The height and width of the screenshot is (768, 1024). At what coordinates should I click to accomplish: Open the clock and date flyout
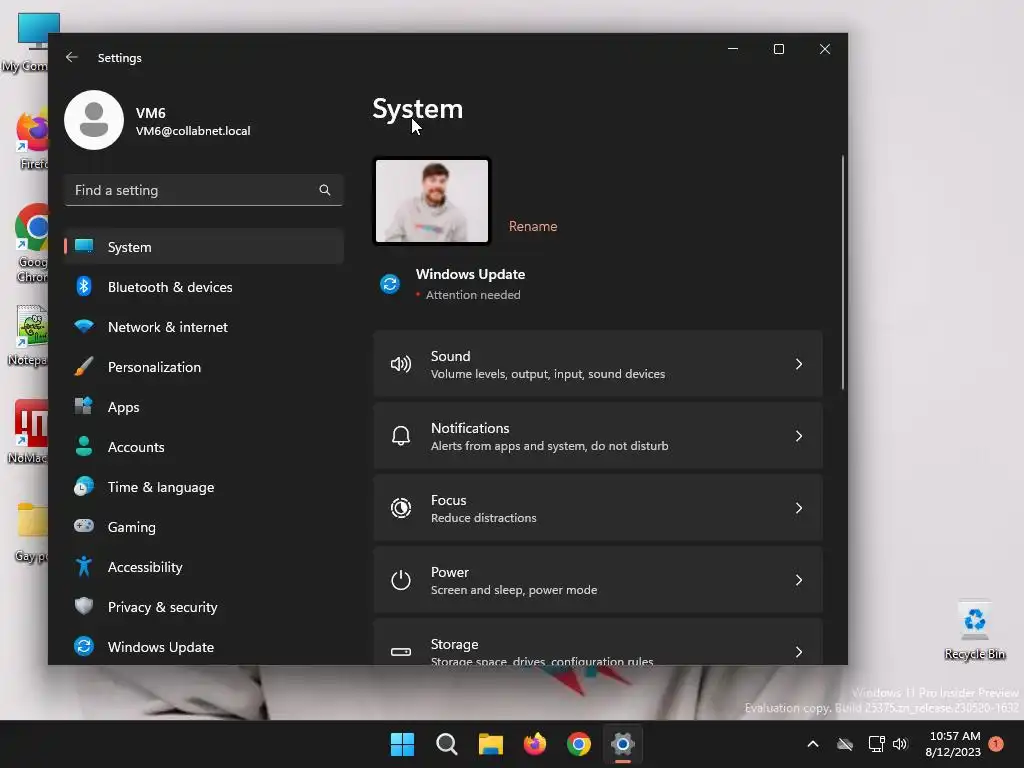pos(953,744)
